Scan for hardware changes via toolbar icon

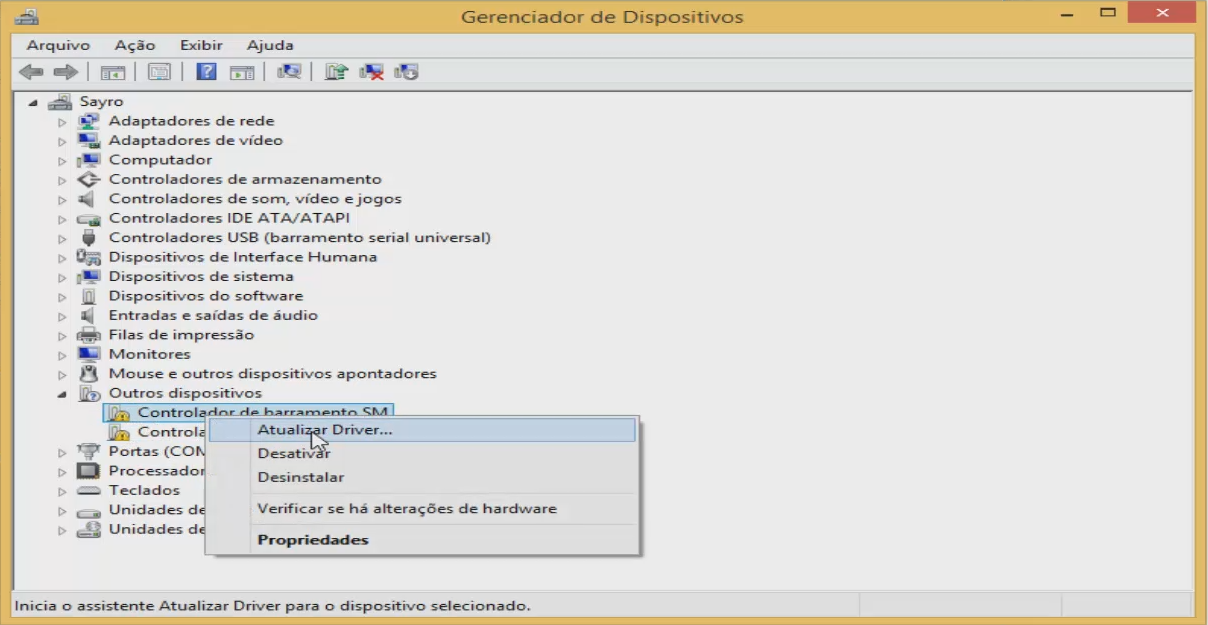click(x=289, y=72)
